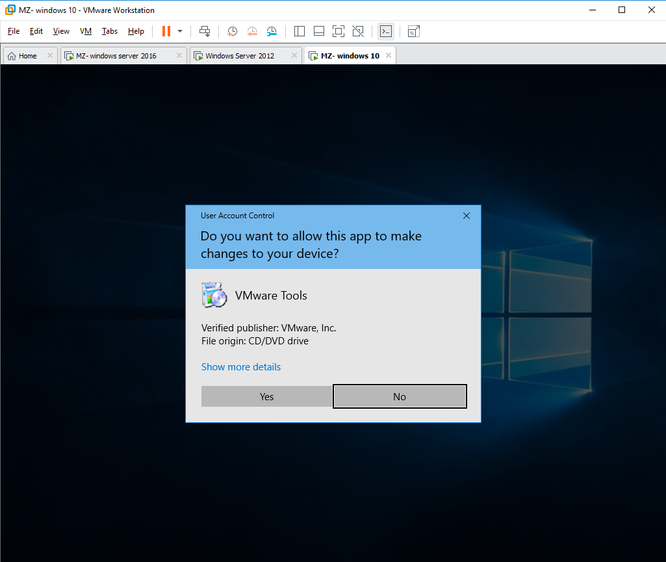Open the Snapshot Manager icon
Image resolution: width=666 pixels, height=562 pixels.
(x=272, y=31)
